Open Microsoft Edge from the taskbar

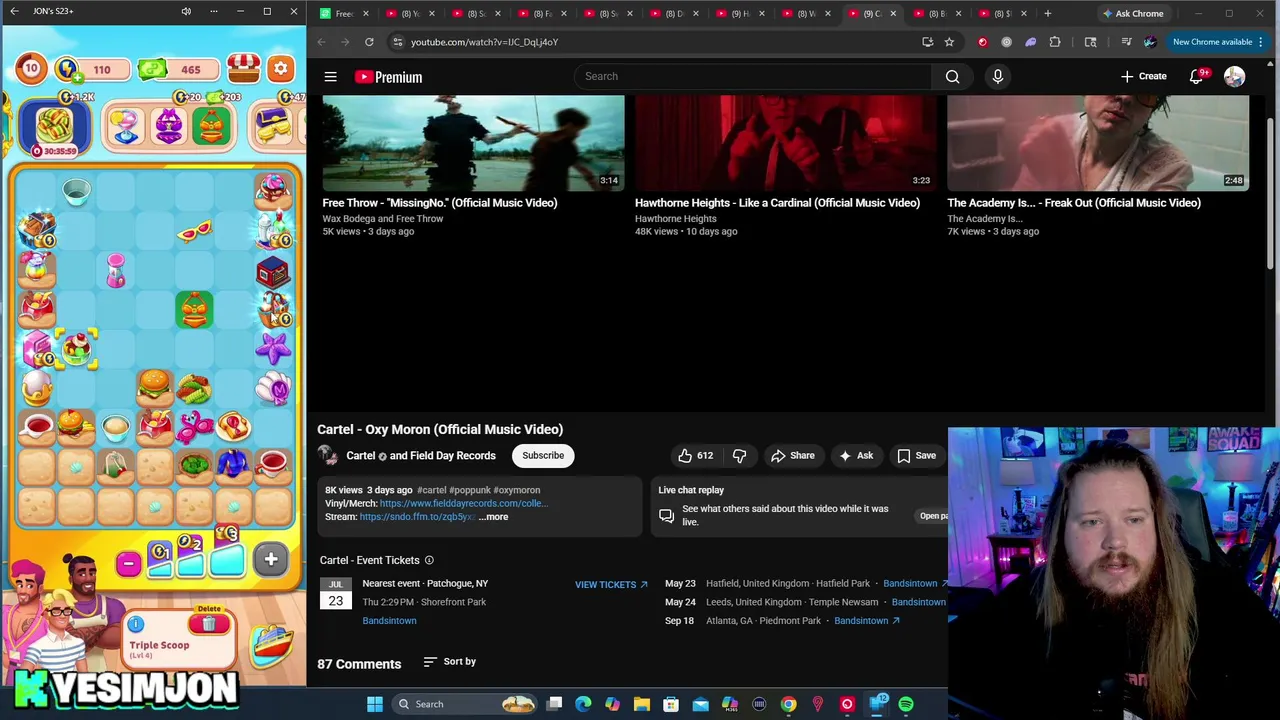584,704
